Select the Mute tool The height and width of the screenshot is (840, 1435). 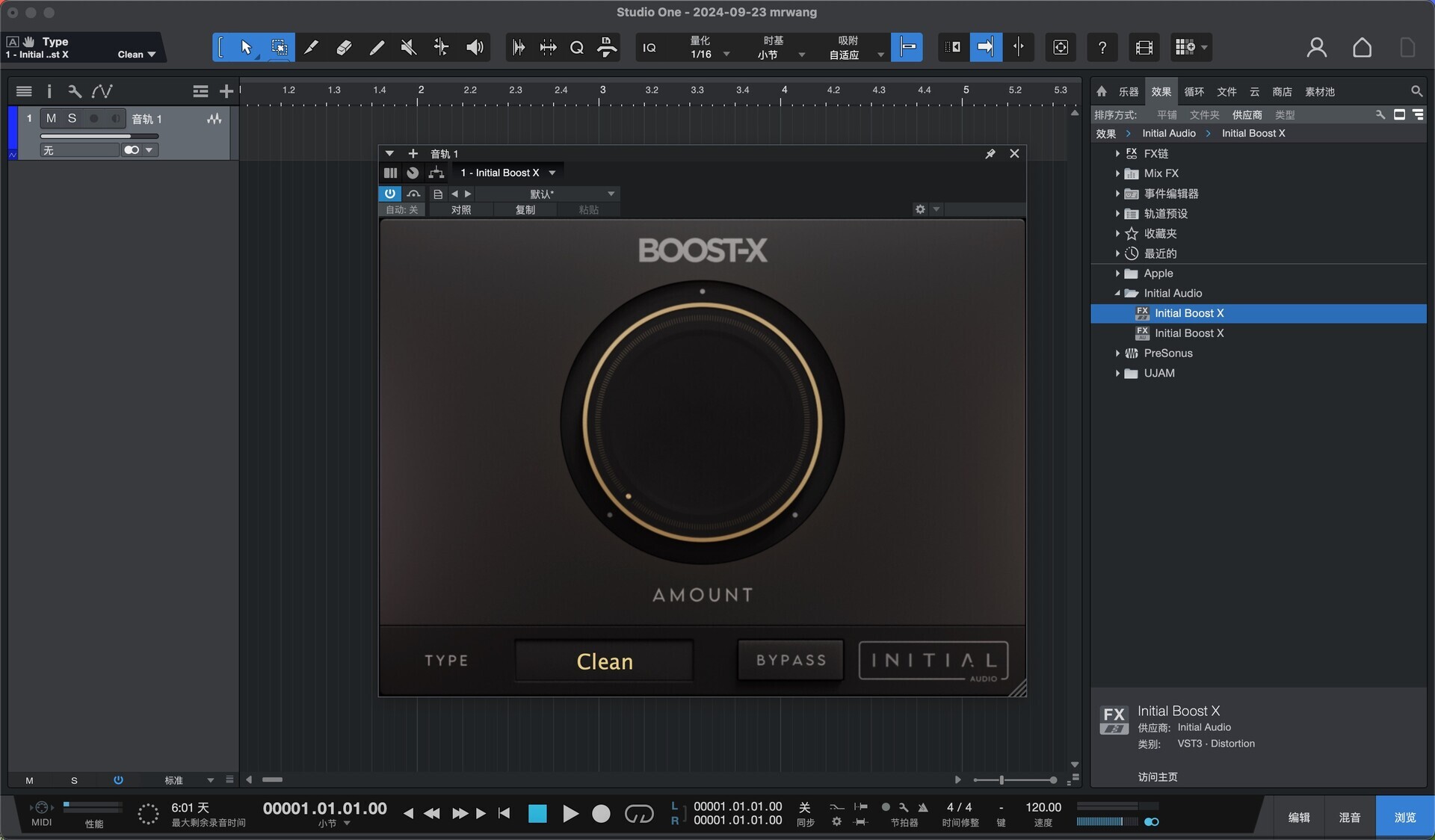pos(409,47)
